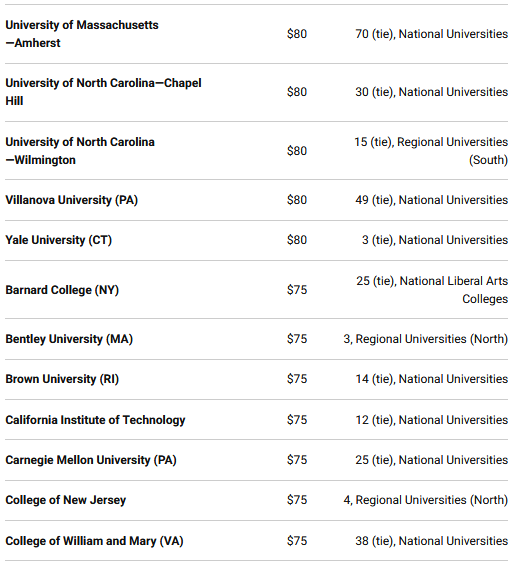The width and height of the screenshot is (513, 564).
Task: Open University of North Carolina—Chapel Hill entry
Action: [x=103, y=92]
